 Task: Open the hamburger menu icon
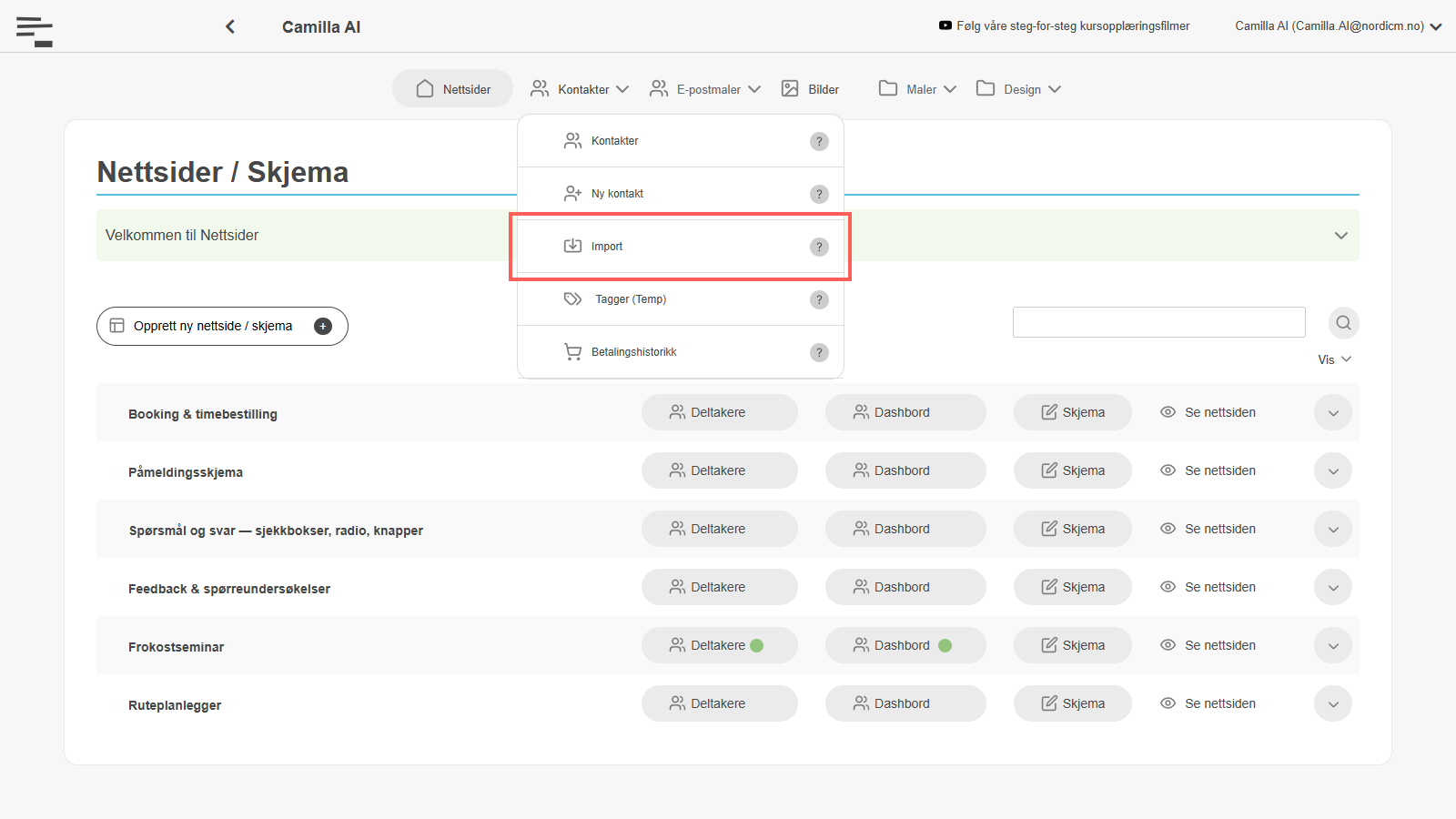coord(35,31)
